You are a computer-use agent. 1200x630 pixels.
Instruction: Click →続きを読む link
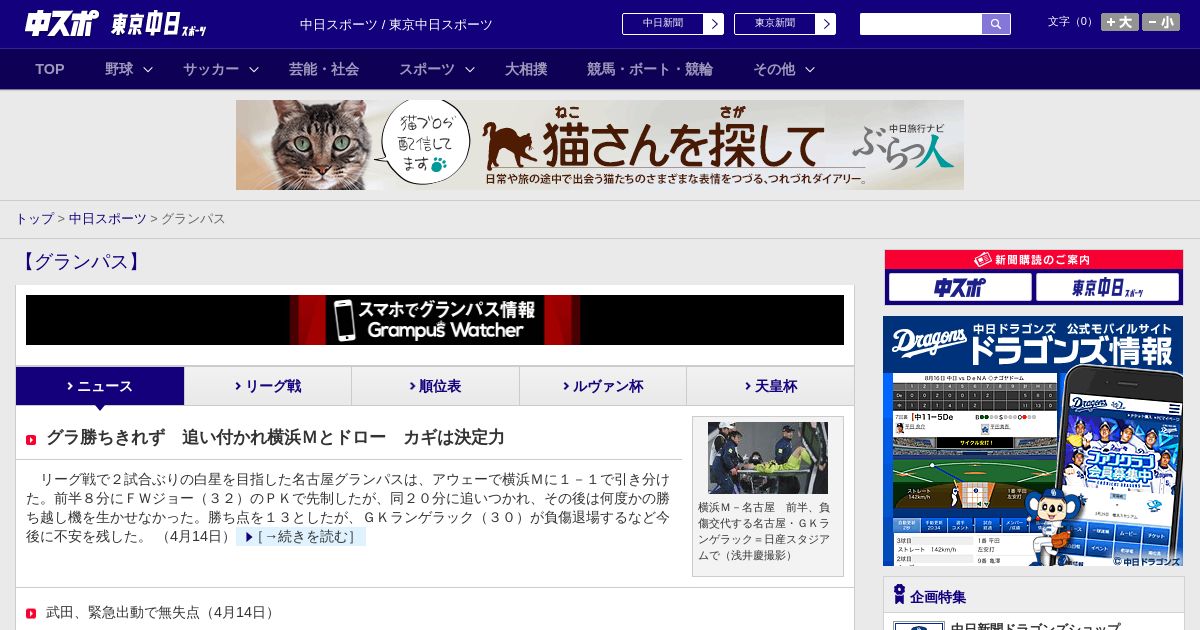301,537
